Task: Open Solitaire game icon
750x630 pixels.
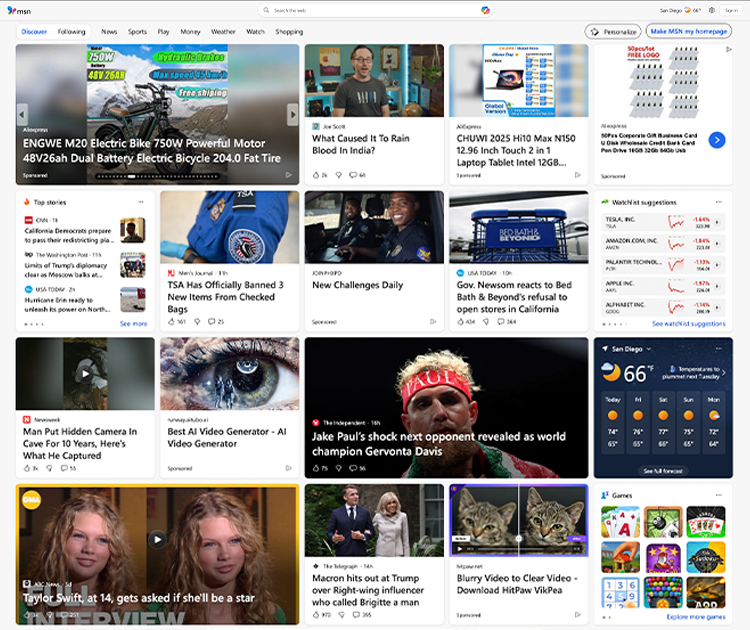Action: coord(620,522)
